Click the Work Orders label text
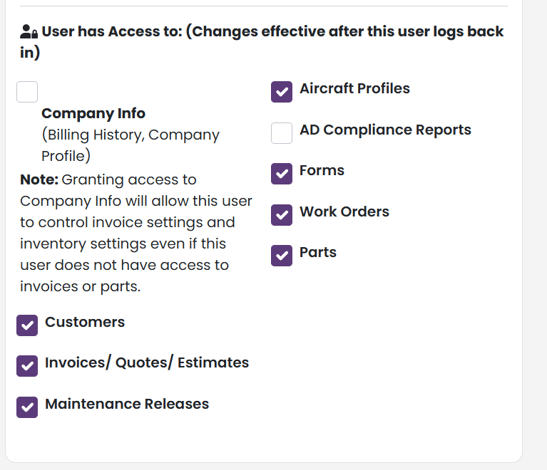 [x=345, y=212]
